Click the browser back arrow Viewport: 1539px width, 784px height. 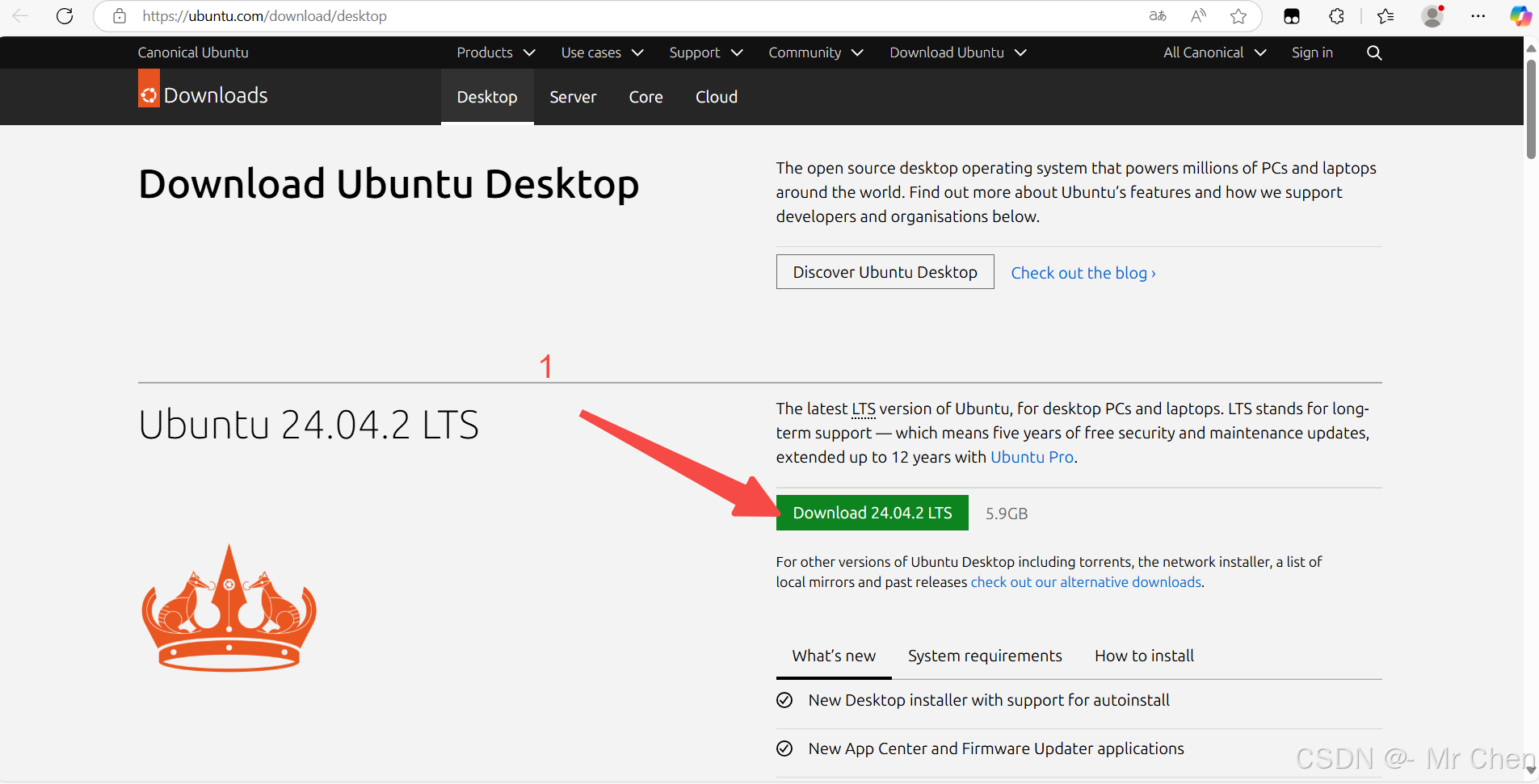pyautogui.click(x=20, y=16)
